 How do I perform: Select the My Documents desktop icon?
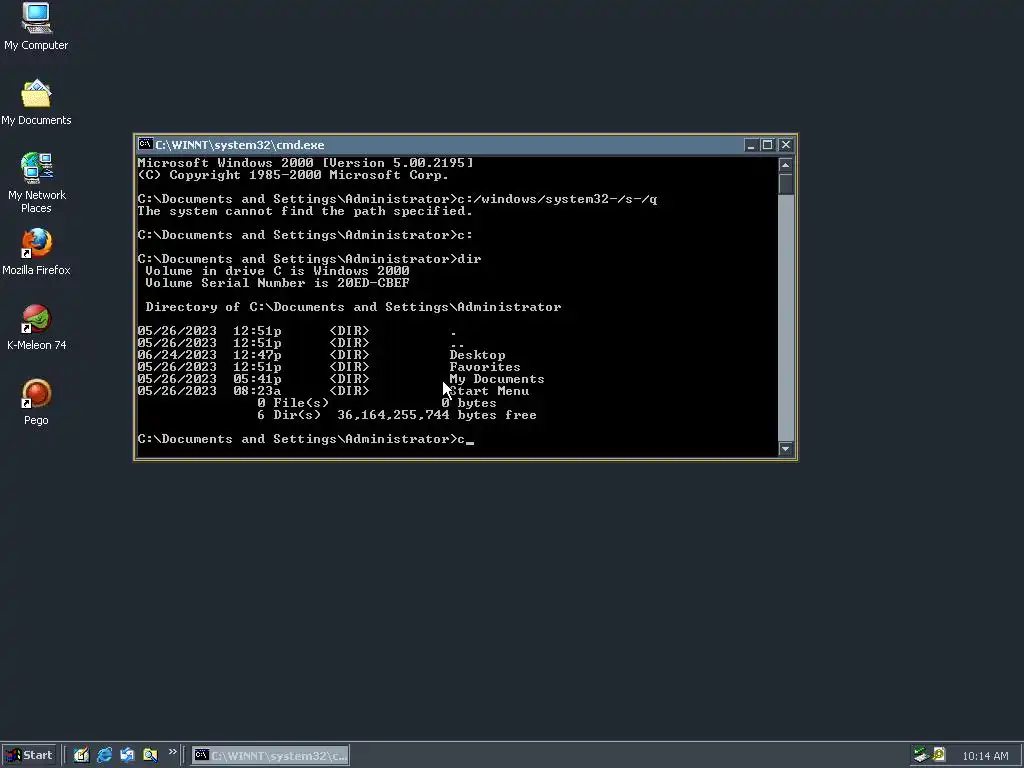(x=36, y=102)
